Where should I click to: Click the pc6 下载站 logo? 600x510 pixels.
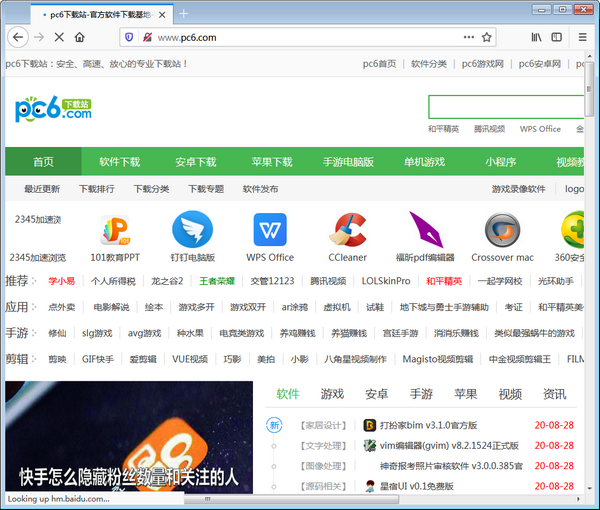coord(54,109)
